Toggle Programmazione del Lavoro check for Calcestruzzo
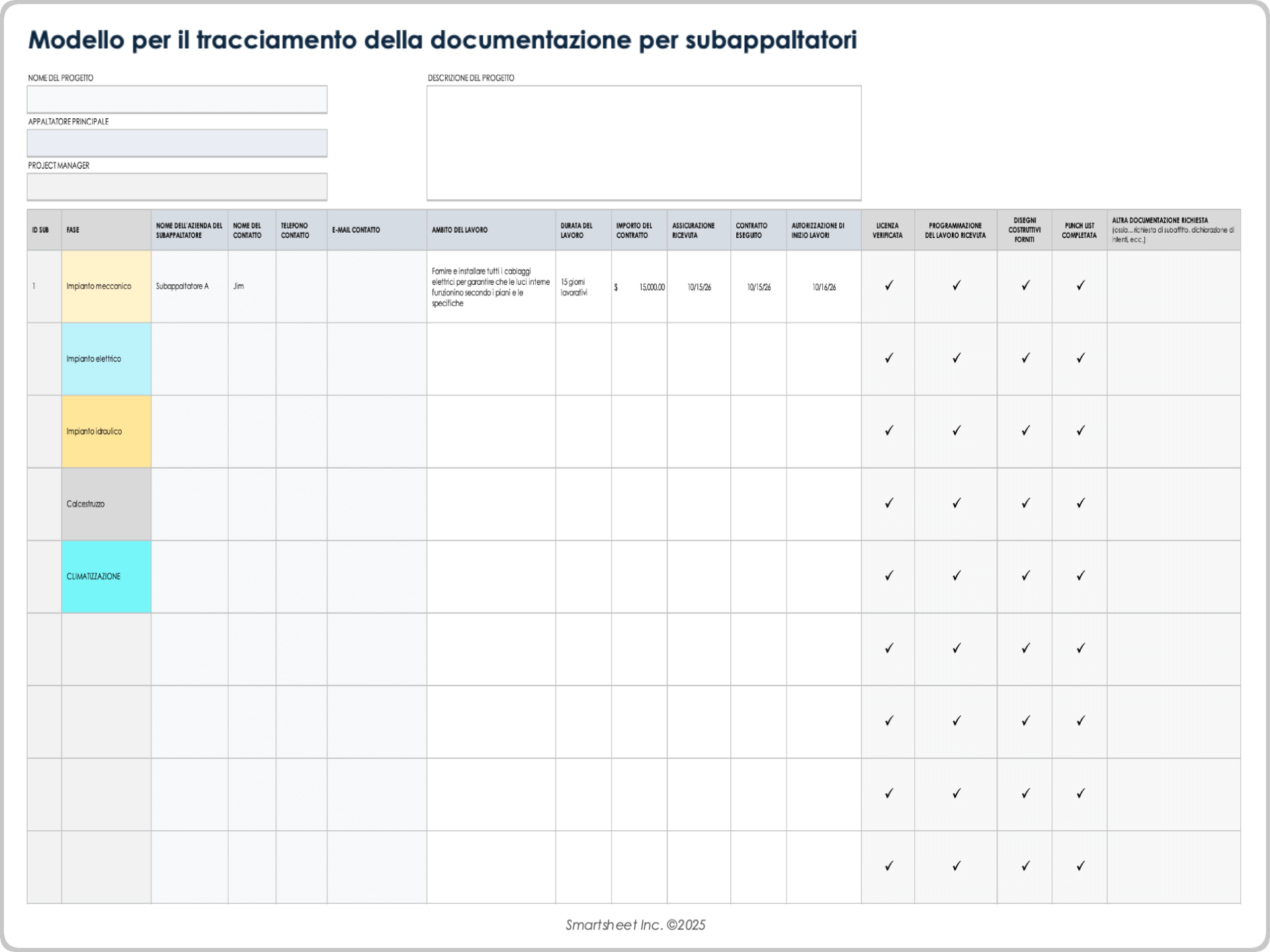 pyautogui.click(x=956, y=504)
